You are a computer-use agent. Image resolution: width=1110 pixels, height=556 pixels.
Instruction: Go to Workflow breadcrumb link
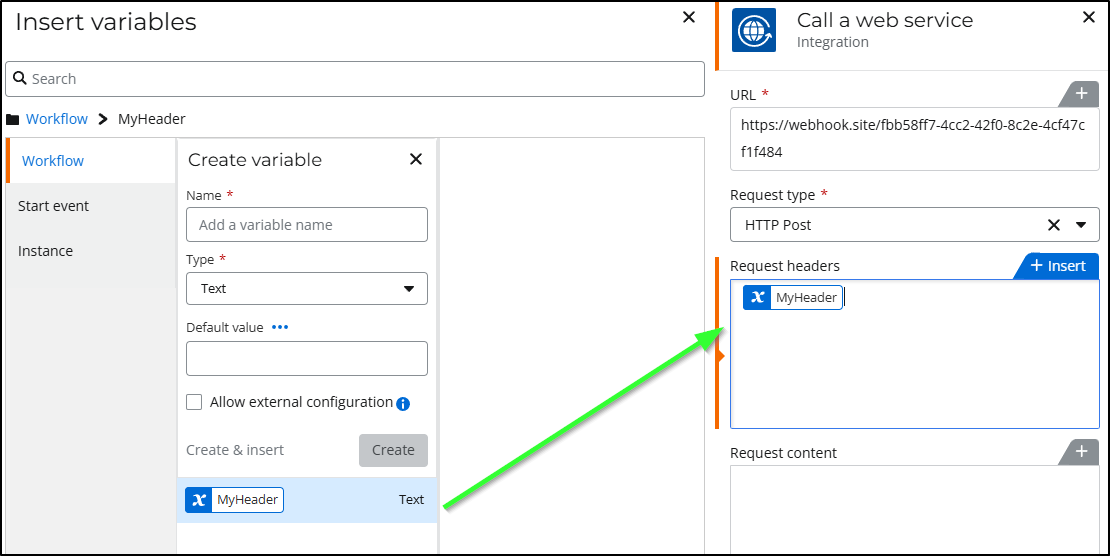pos(57,119)
